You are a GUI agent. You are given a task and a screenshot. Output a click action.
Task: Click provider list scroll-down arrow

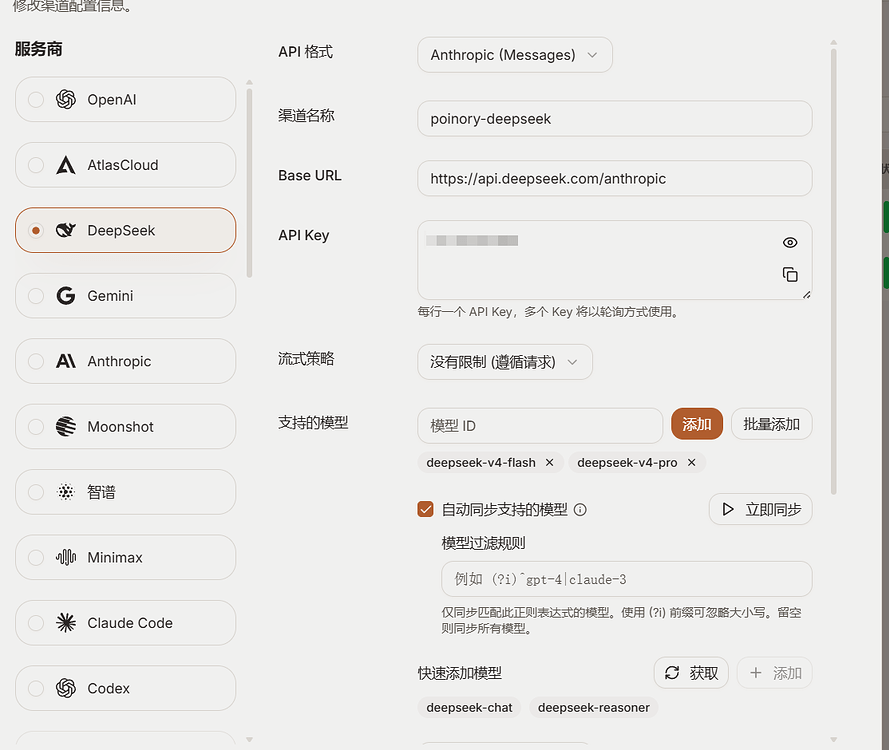tap(249, 739)
